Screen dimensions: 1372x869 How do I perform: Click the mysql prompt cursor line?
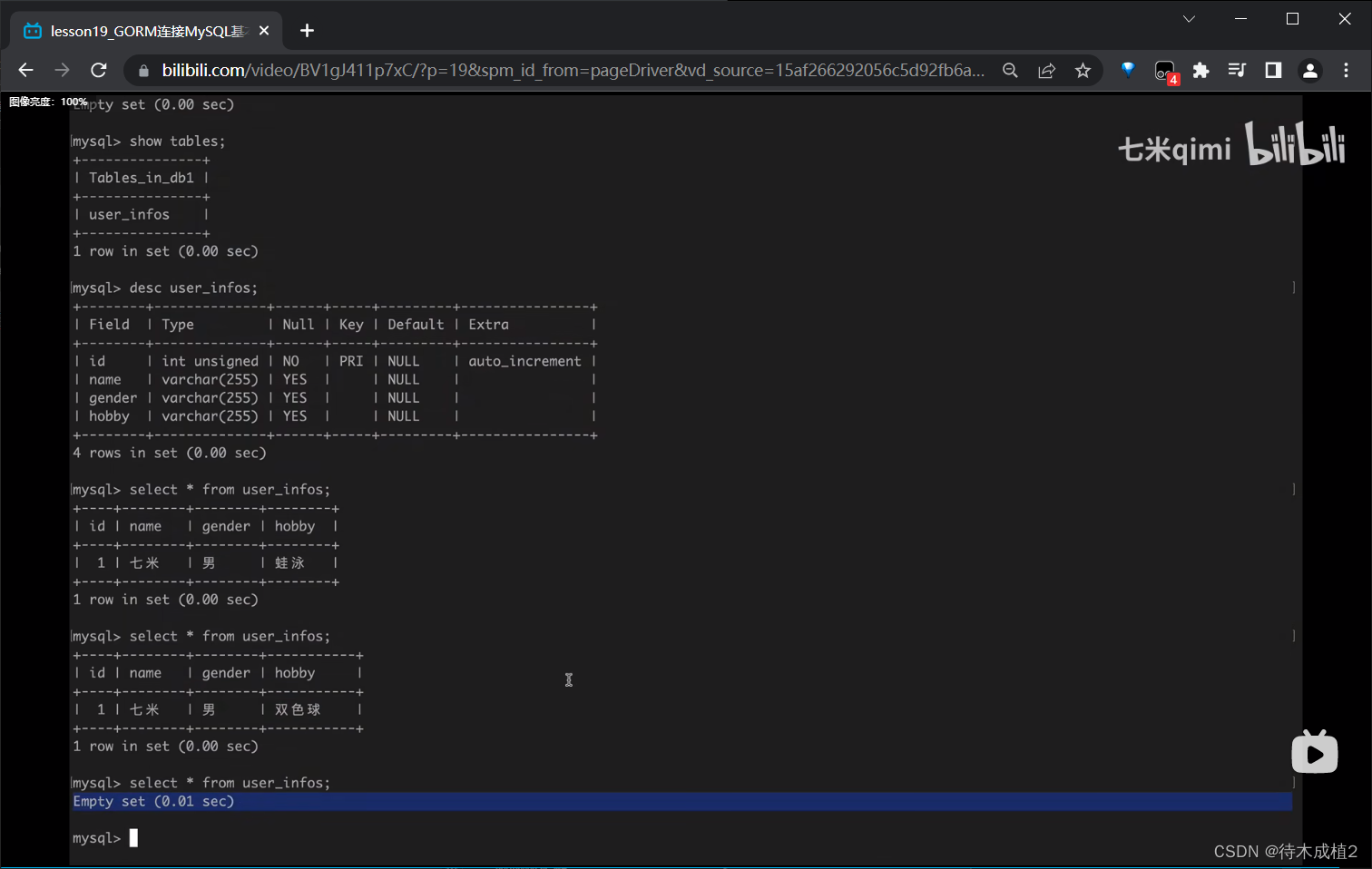(105, 838)
